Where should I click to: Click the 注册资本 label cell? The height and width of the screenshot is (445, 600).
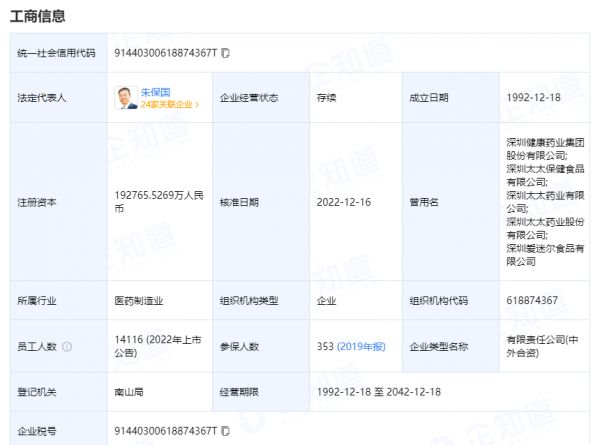pos(59,202)
